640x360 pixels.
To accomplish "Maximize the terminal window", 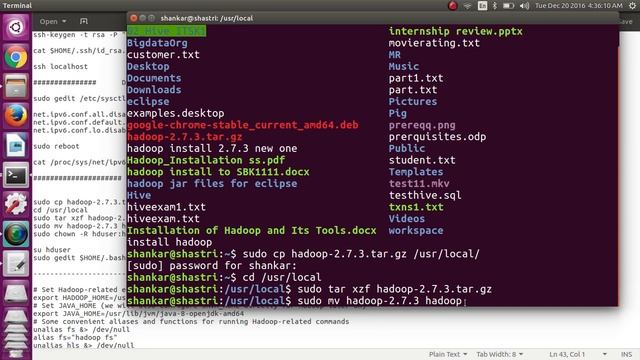I will click(151, 18).
